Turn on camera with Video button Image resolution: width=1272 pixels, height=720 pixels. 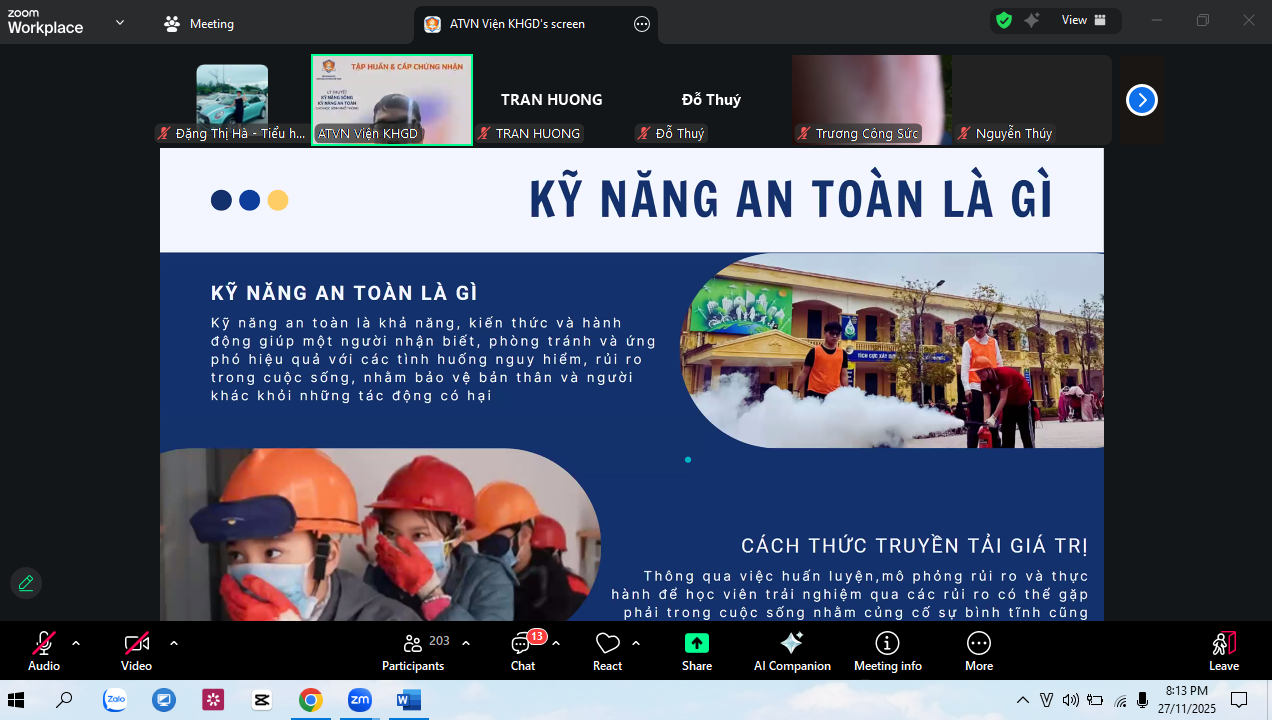[x=136, y=651]
